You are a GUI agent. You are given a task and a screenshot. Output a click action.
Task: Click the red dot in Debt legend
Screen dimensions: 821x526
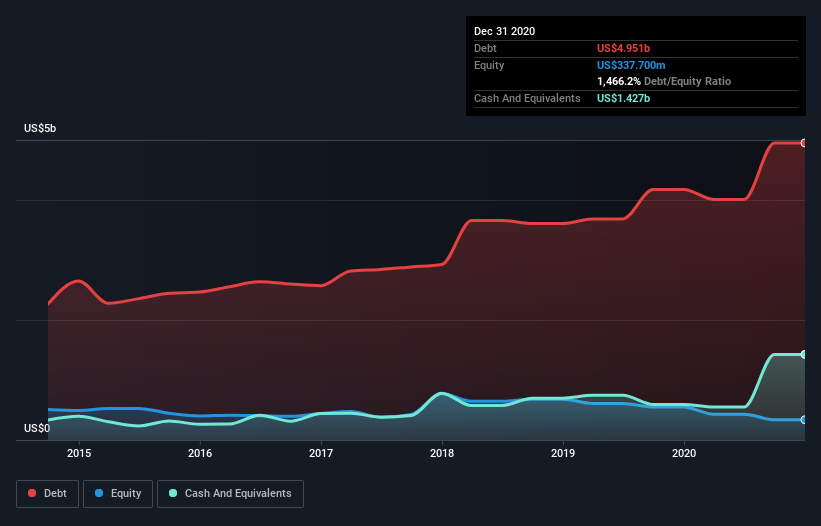click(x=32, y=493)
